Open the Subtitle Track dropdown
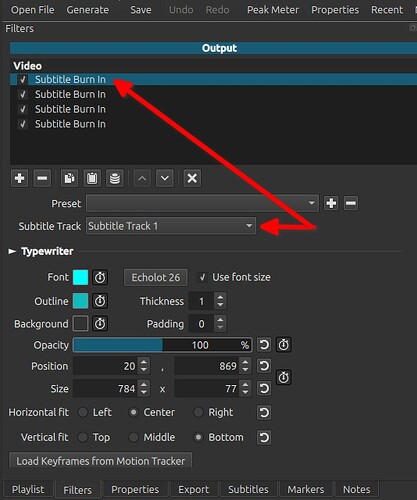The height and width of the screenshot is (500, 417). (x=171, y=226)
